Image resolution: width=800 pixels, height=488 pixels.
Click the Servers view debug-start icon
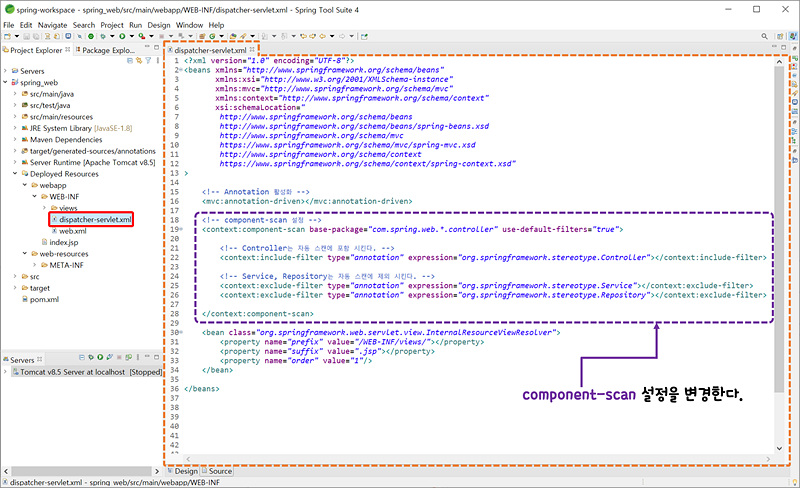[91, 357]
